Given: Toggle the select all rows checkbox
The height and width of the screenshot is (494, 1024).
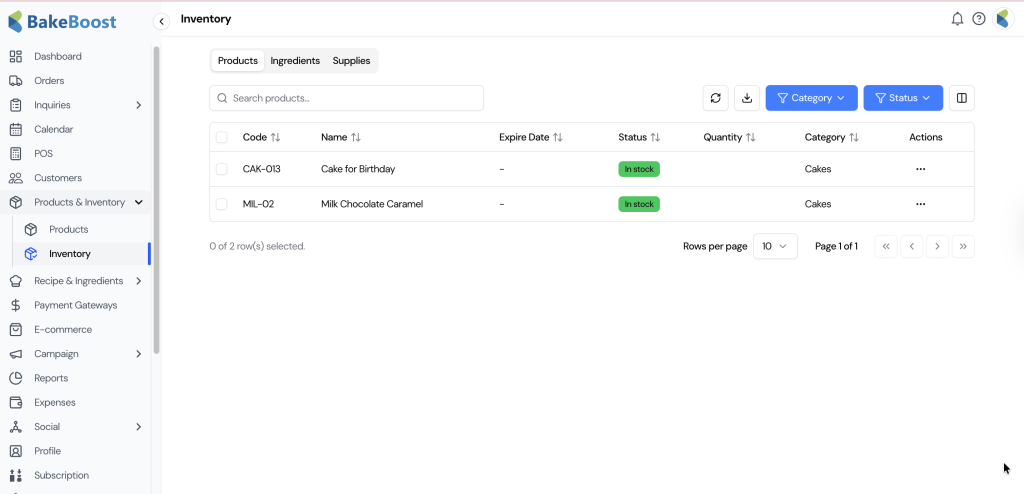Looking at the screenshot, I should (x=222, y=137).
